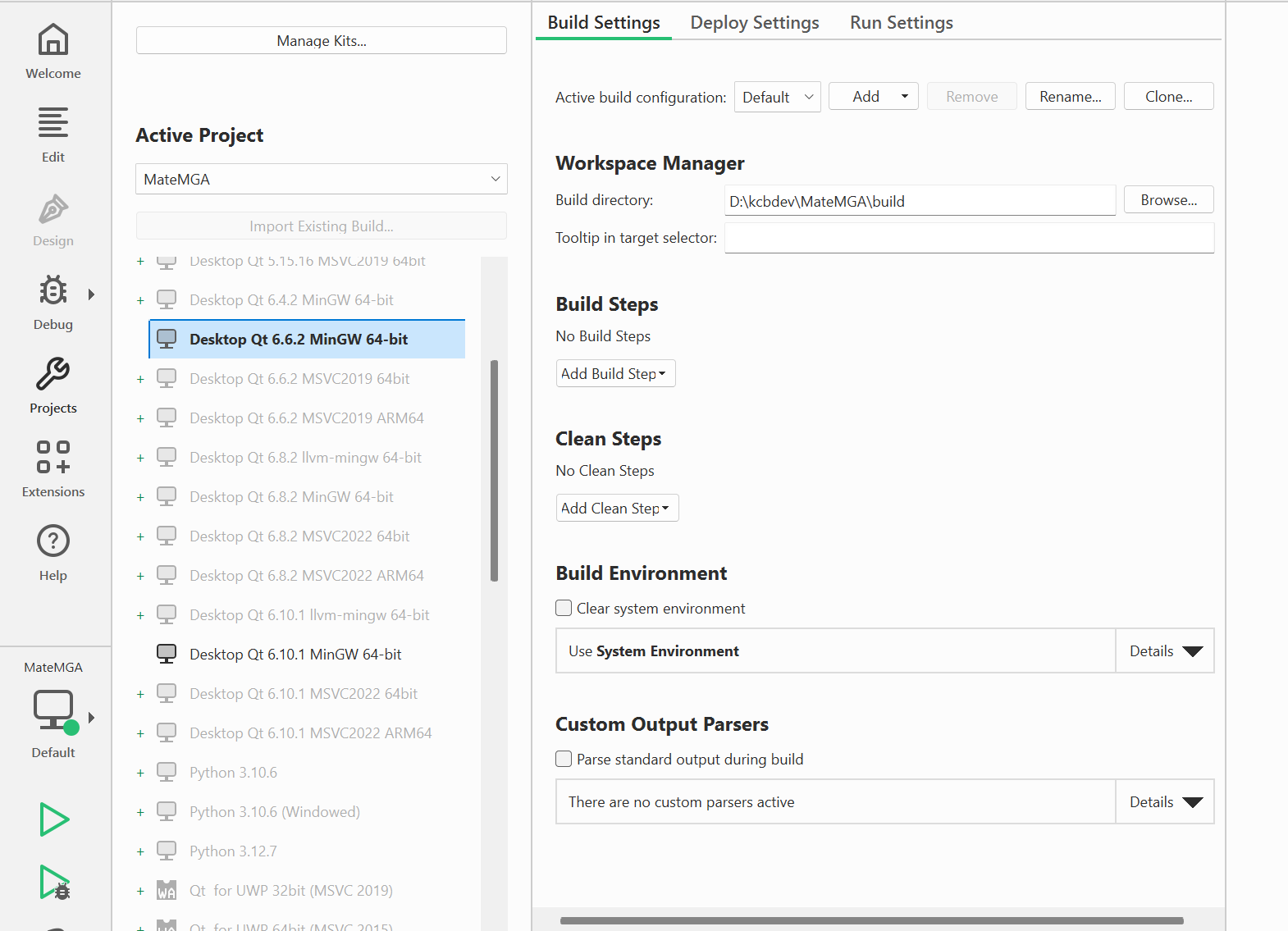Screen dimensions: 1288x931
Task: Click the Manage Kits... button
Action: (x=321, y=41)
